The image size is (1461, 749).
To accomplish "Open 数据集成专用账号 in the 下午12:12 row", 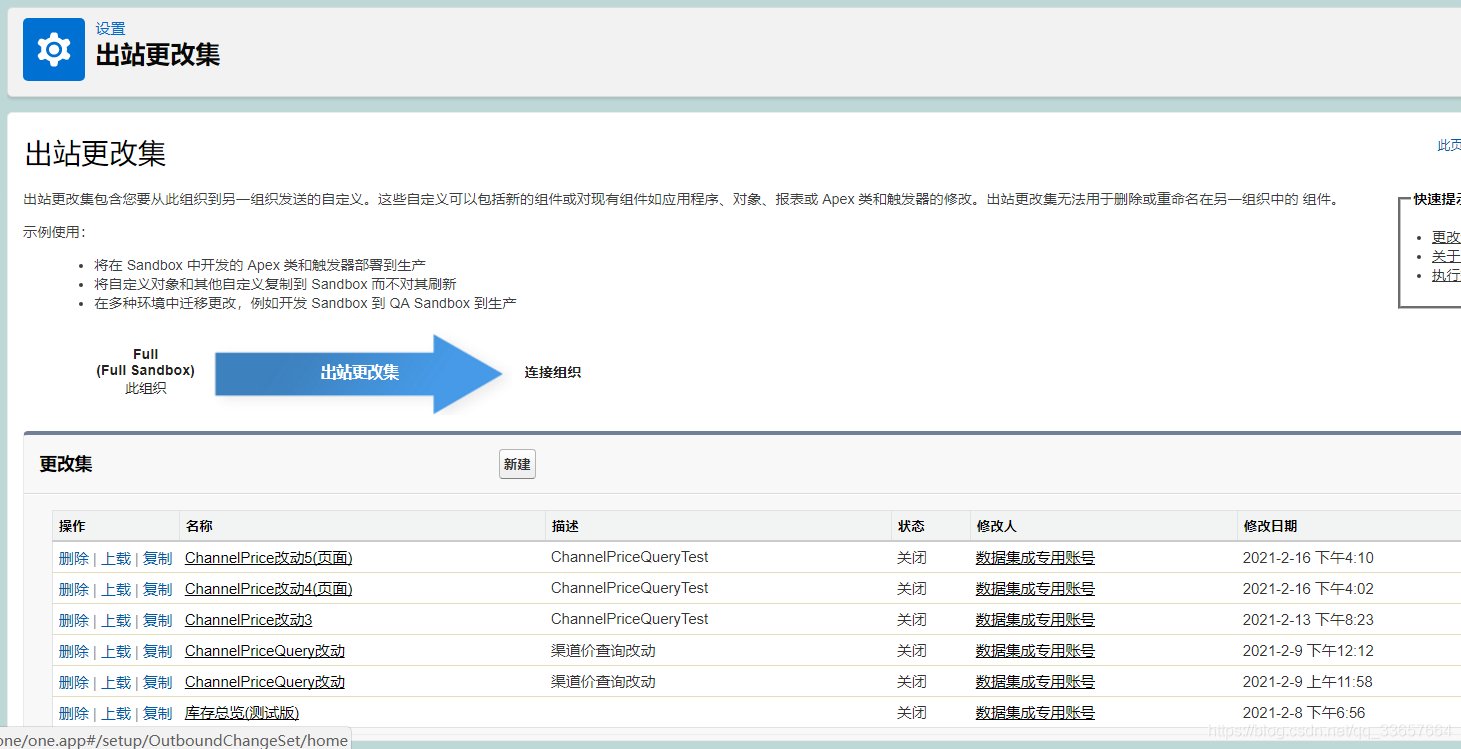I will tap(1035, 651).
